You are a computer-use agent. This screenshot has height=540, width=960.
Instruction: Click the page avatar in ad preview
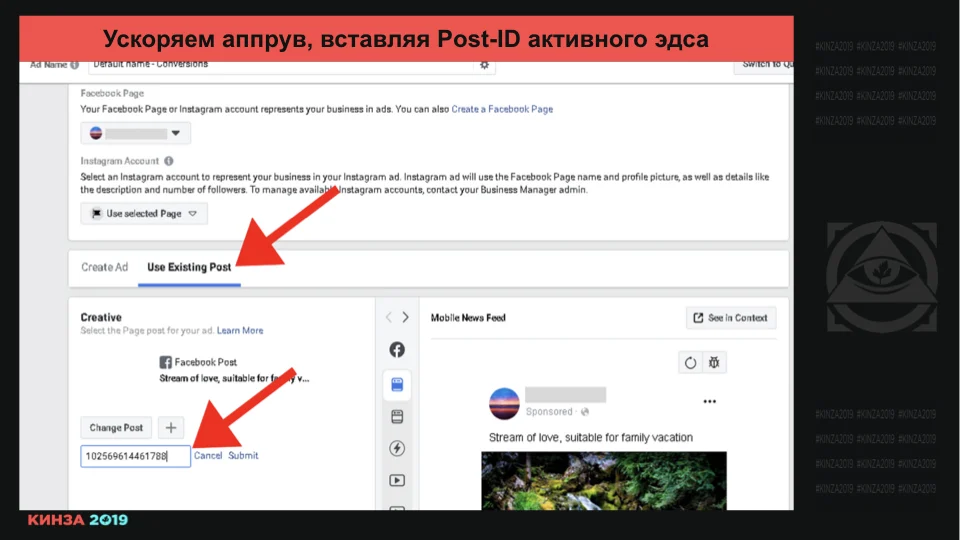504,403
